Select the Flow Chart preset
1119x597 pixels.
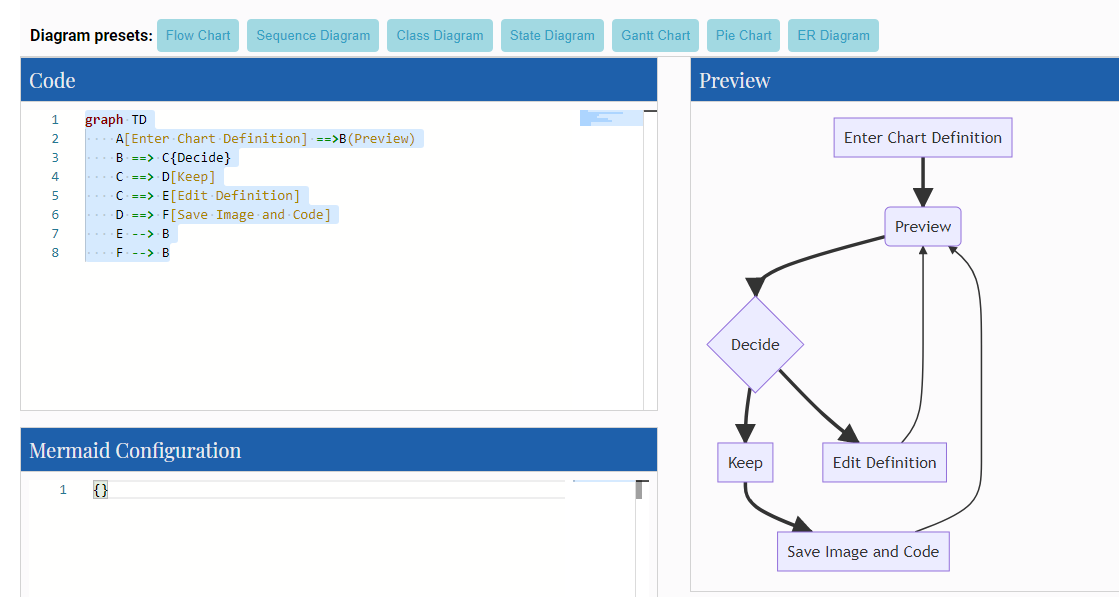point(198,36)
